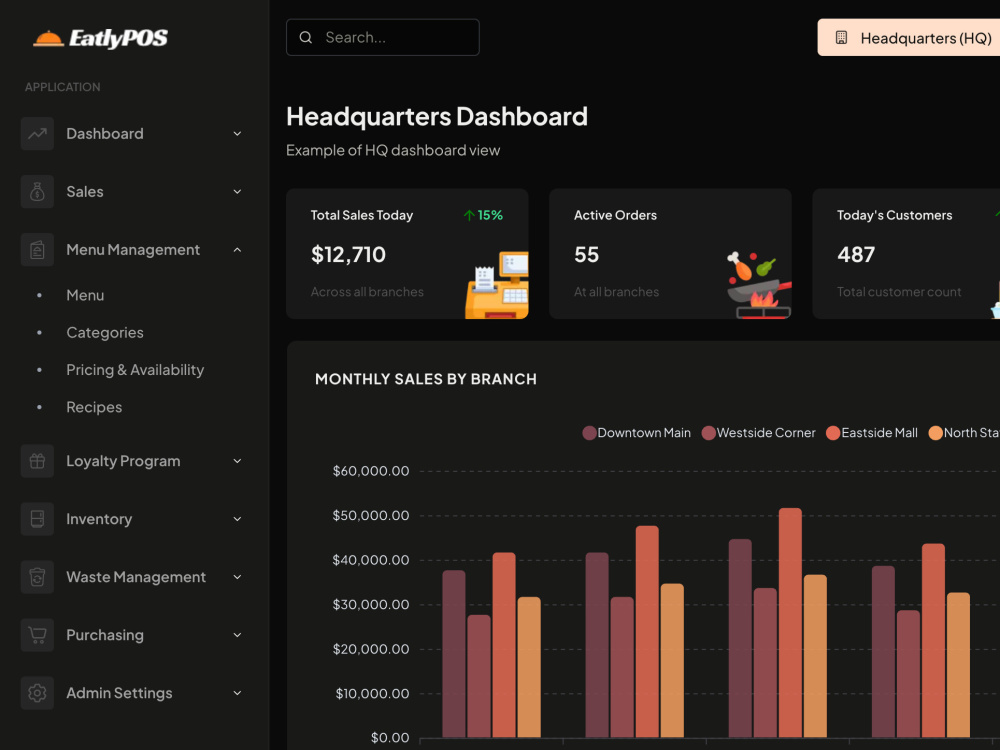Open the Headquarters (HQ) branch selector
This screenshot has width=1000, height=750.
pyautogui.click(x=909, y=38)
